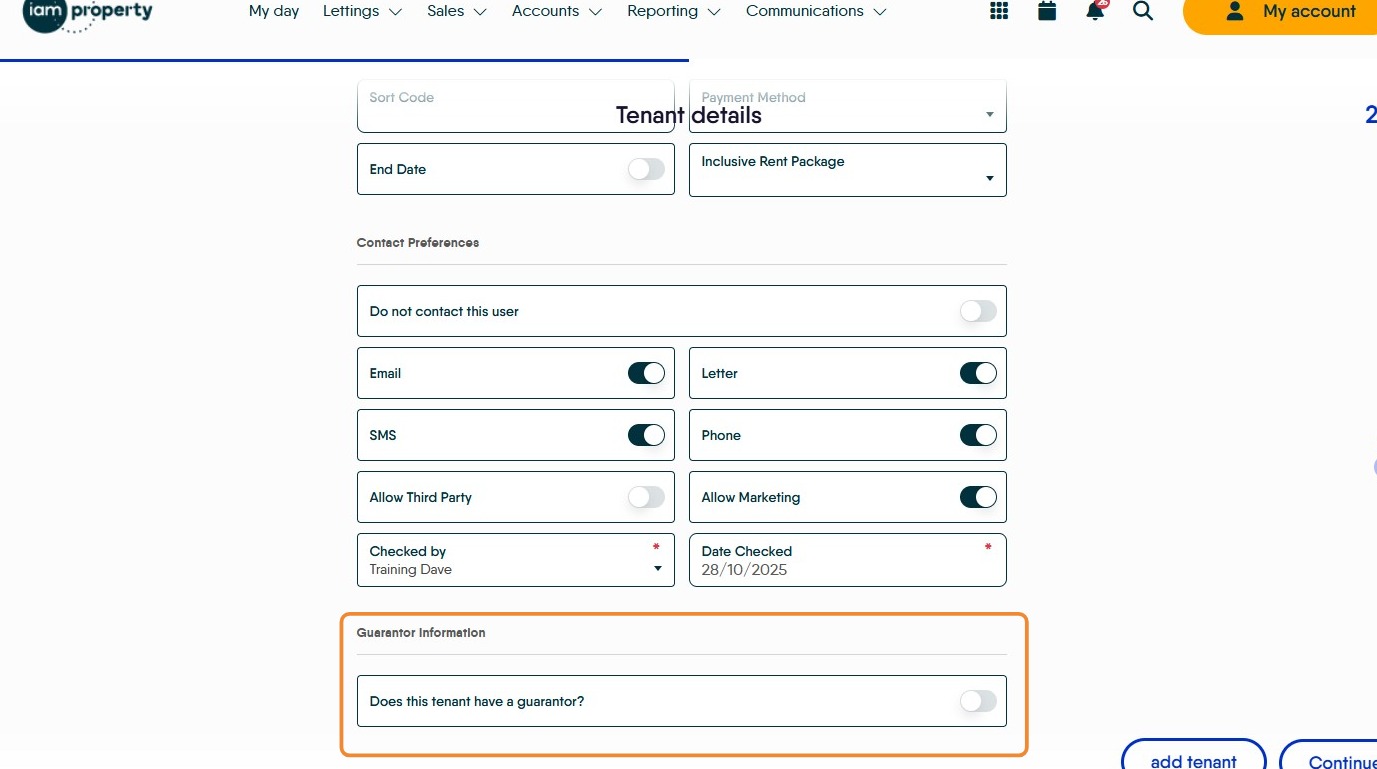Enable Do not contact this user
Image resolution: width=1377 pixels, height=769 pixels.
pyautogui.click(x=978, y=311)
